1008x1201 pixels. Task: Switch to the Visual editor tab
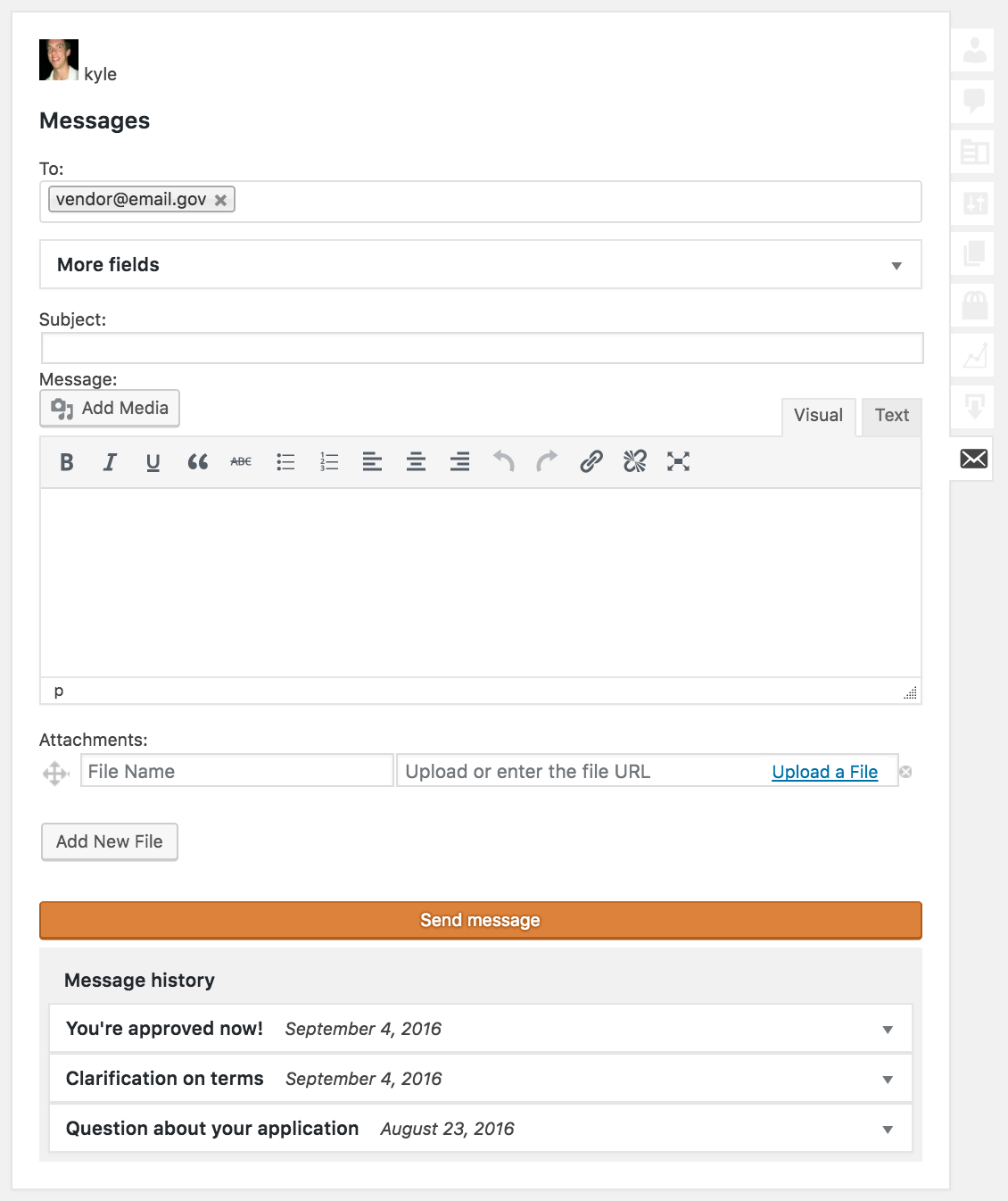(x=818, y=416)
